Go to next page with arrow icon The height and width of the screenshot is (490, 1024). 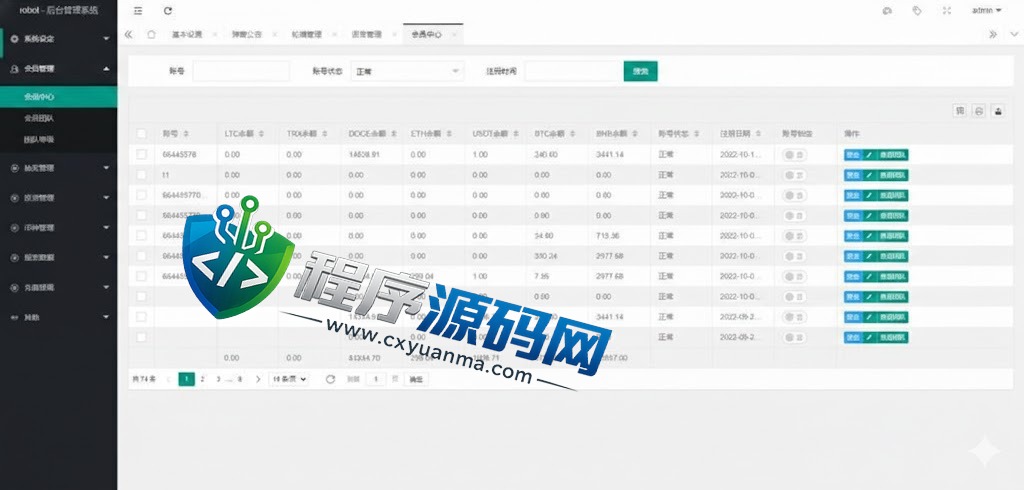coord(258,379)
